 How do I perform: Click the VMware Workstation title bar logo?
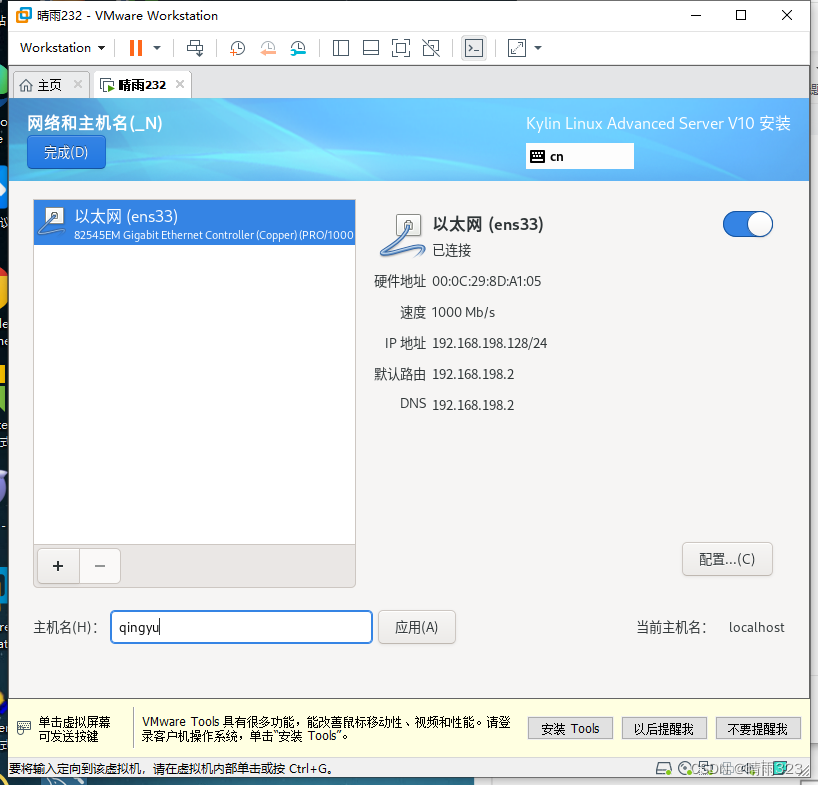click(x=24, y=15)
